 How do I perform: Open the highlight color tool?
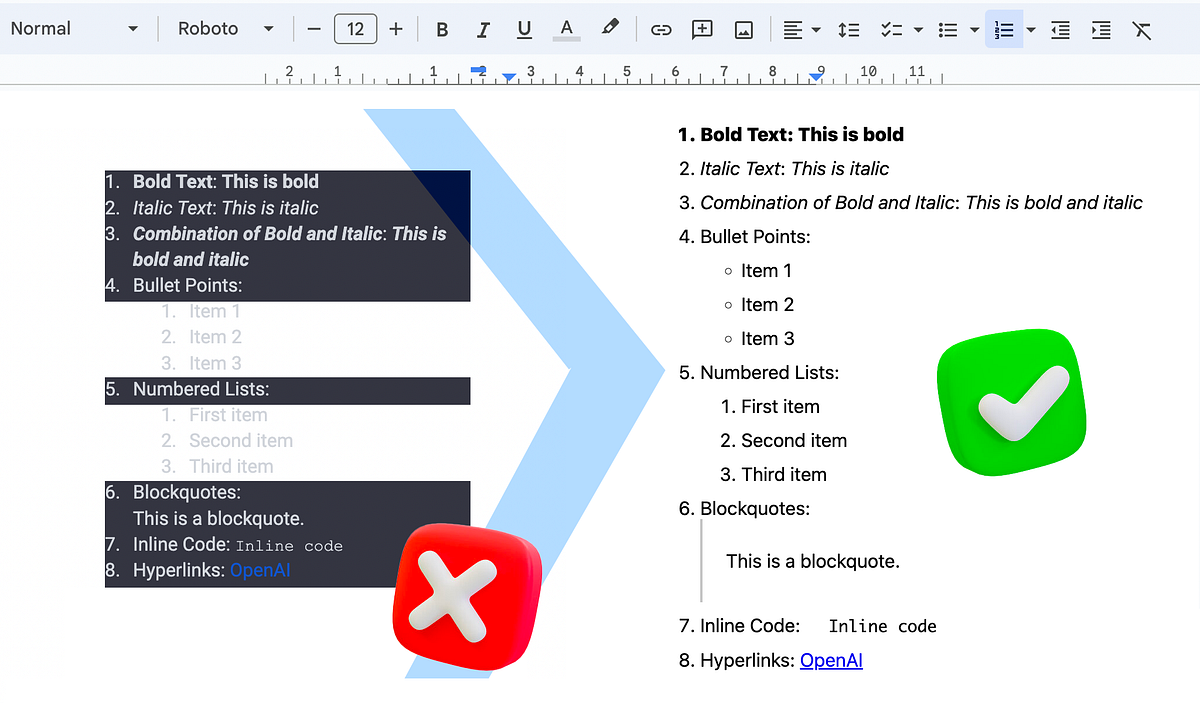pos(610,29)
